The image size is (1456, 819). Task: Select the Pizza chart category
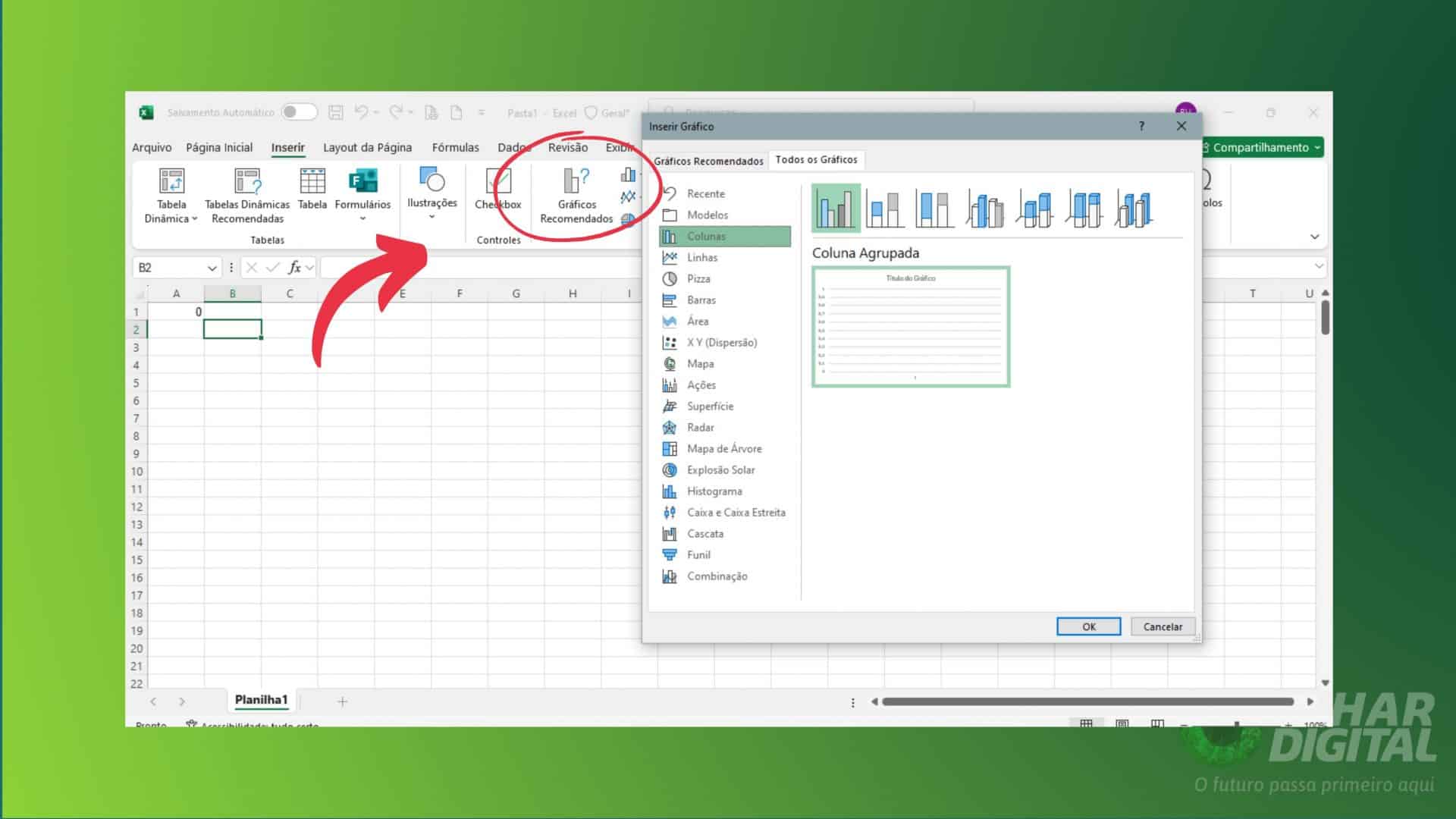[699, 278]
